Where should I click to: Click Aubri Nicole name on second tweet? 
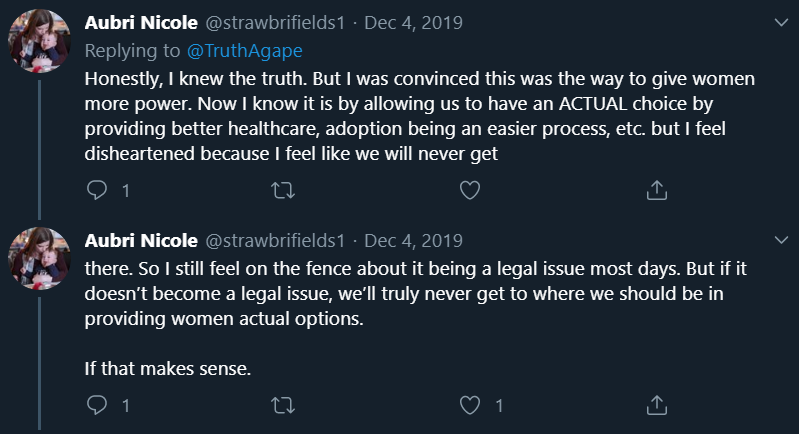(x=141, y=241)
